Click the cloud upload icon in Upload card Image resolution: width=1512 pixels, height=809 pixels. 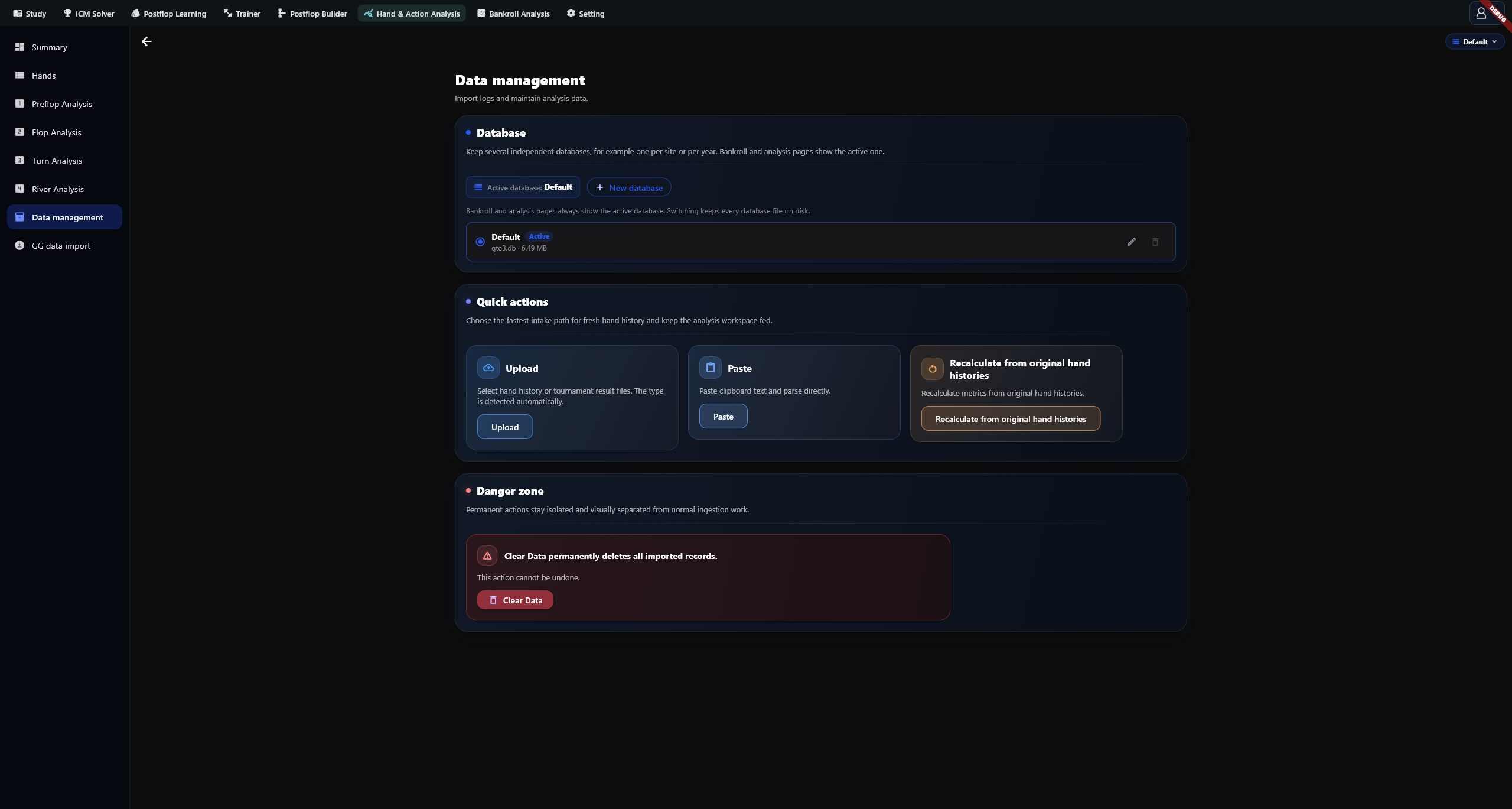(x=488, y=368)
